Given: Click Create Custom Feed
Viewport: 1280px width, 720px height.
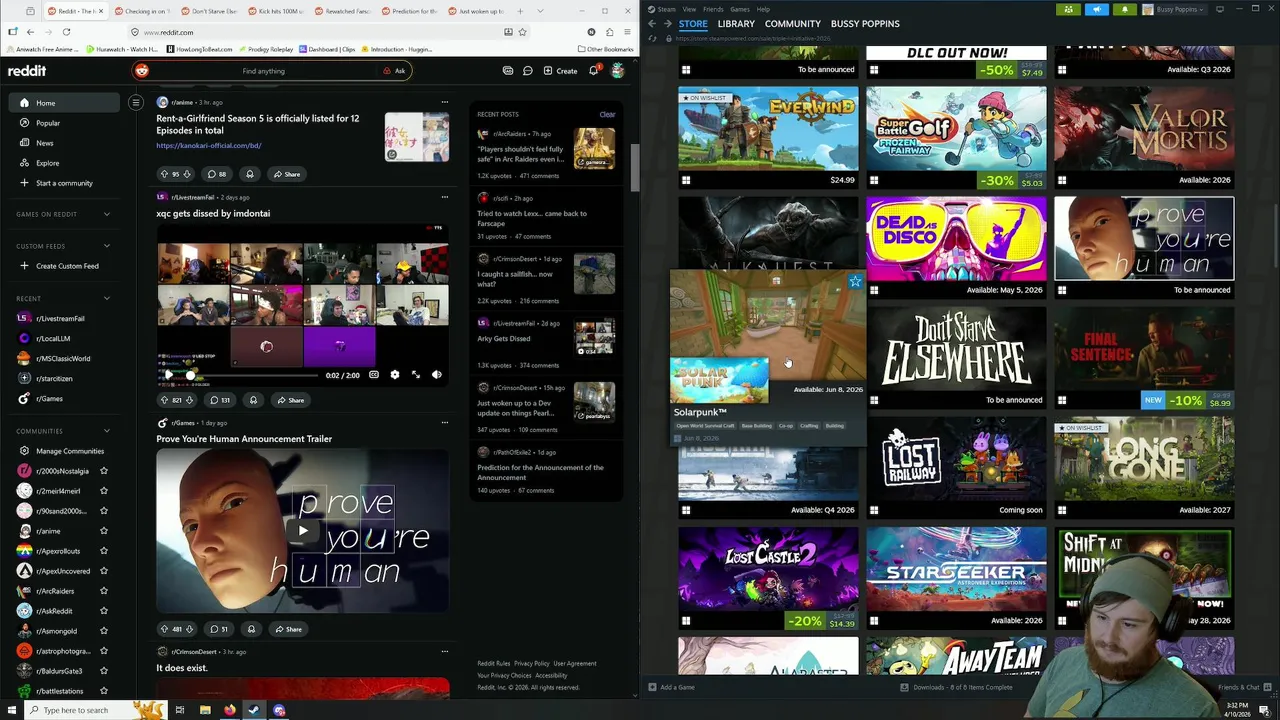Looking at the screenshot, I should point(67,266).
